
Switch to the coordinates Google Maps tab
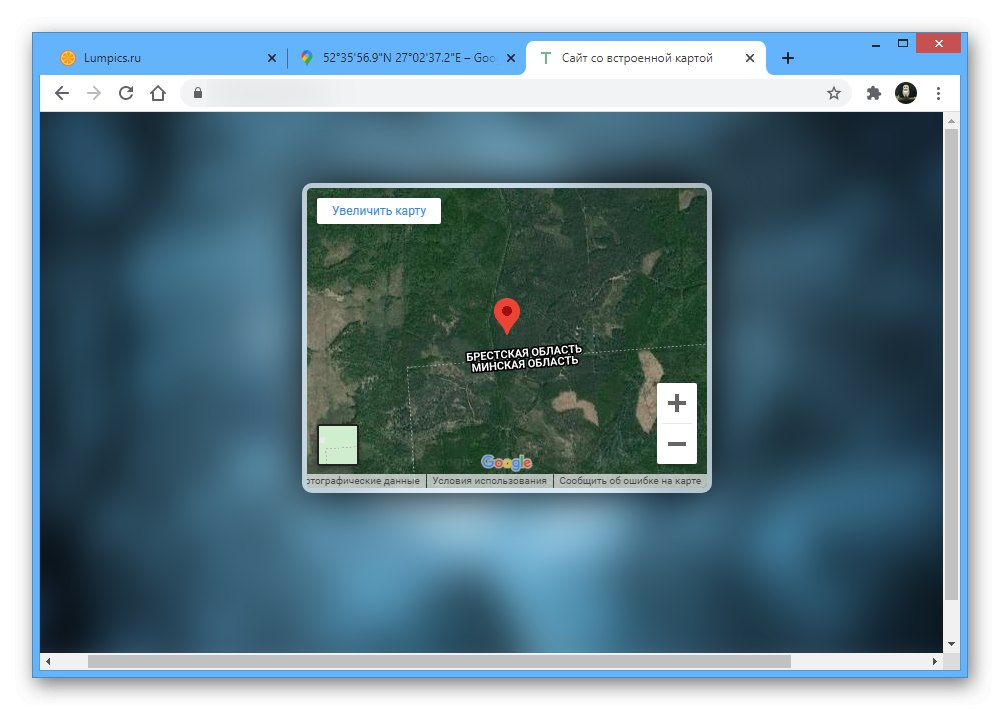point(400,57)
